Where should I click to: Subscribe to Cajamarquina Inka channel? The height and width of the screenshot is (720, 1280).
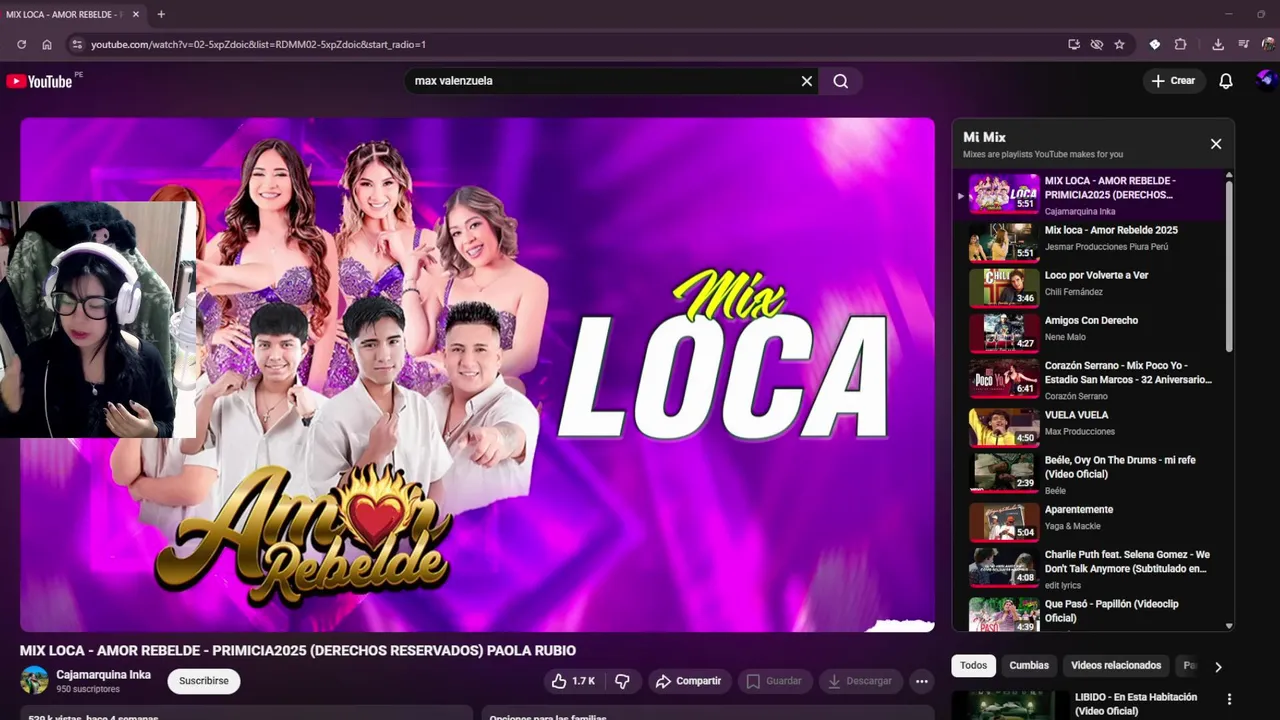tap(204, 681)
